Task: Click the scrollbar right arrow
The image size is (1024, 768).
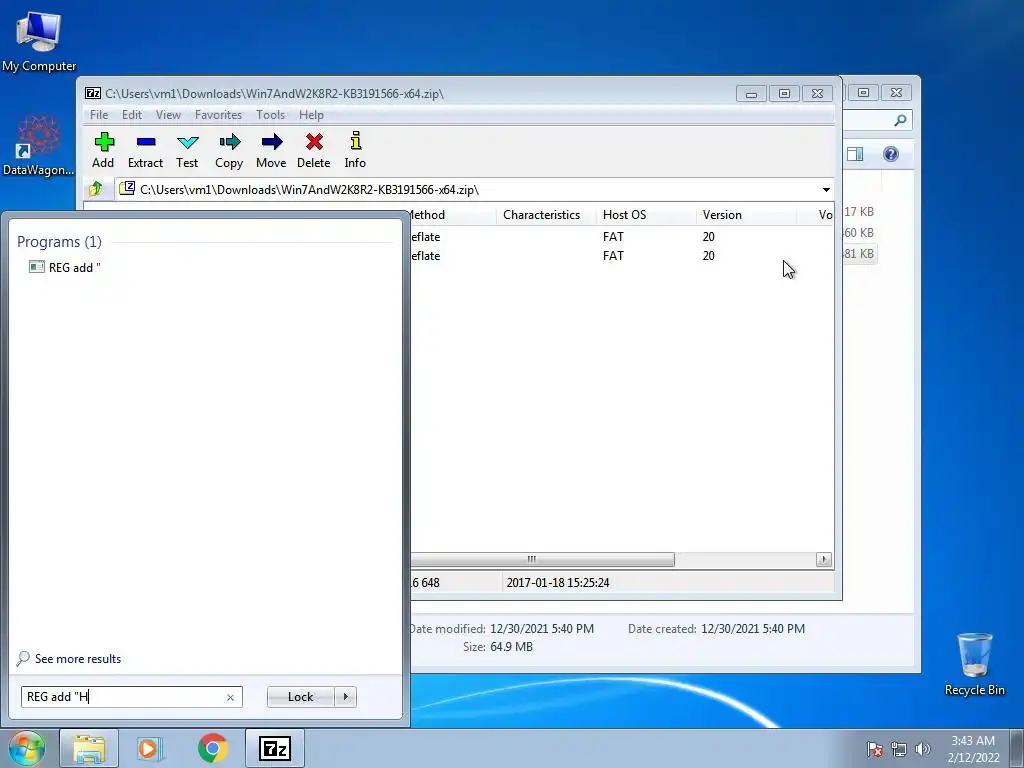Action: (824, 560)
